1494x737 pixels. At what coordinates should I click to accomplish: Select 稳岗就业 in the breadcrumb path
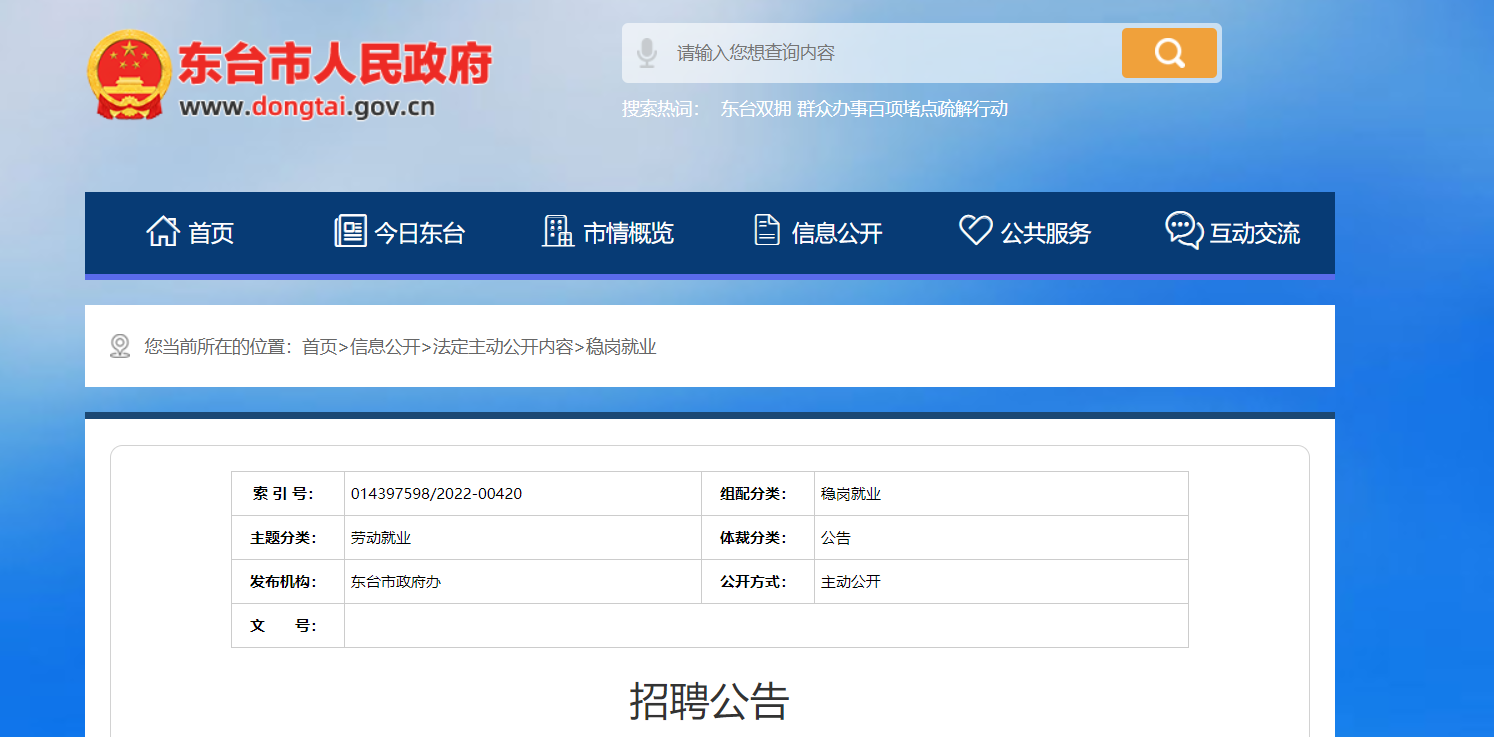[x=621, y=347]
